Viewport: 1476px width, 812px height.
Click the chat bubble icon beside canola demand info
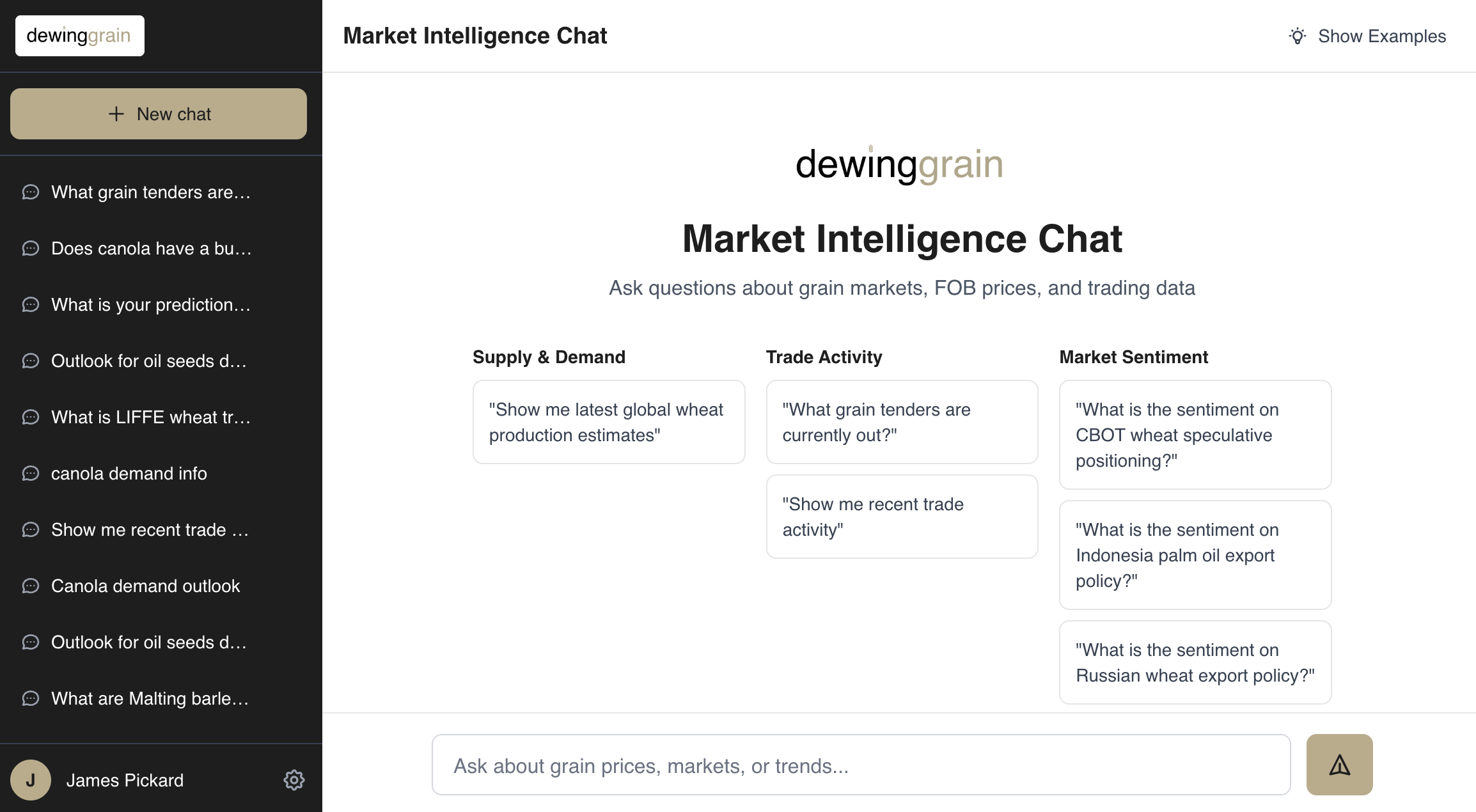pyautogui.click(x=30, y=474)
